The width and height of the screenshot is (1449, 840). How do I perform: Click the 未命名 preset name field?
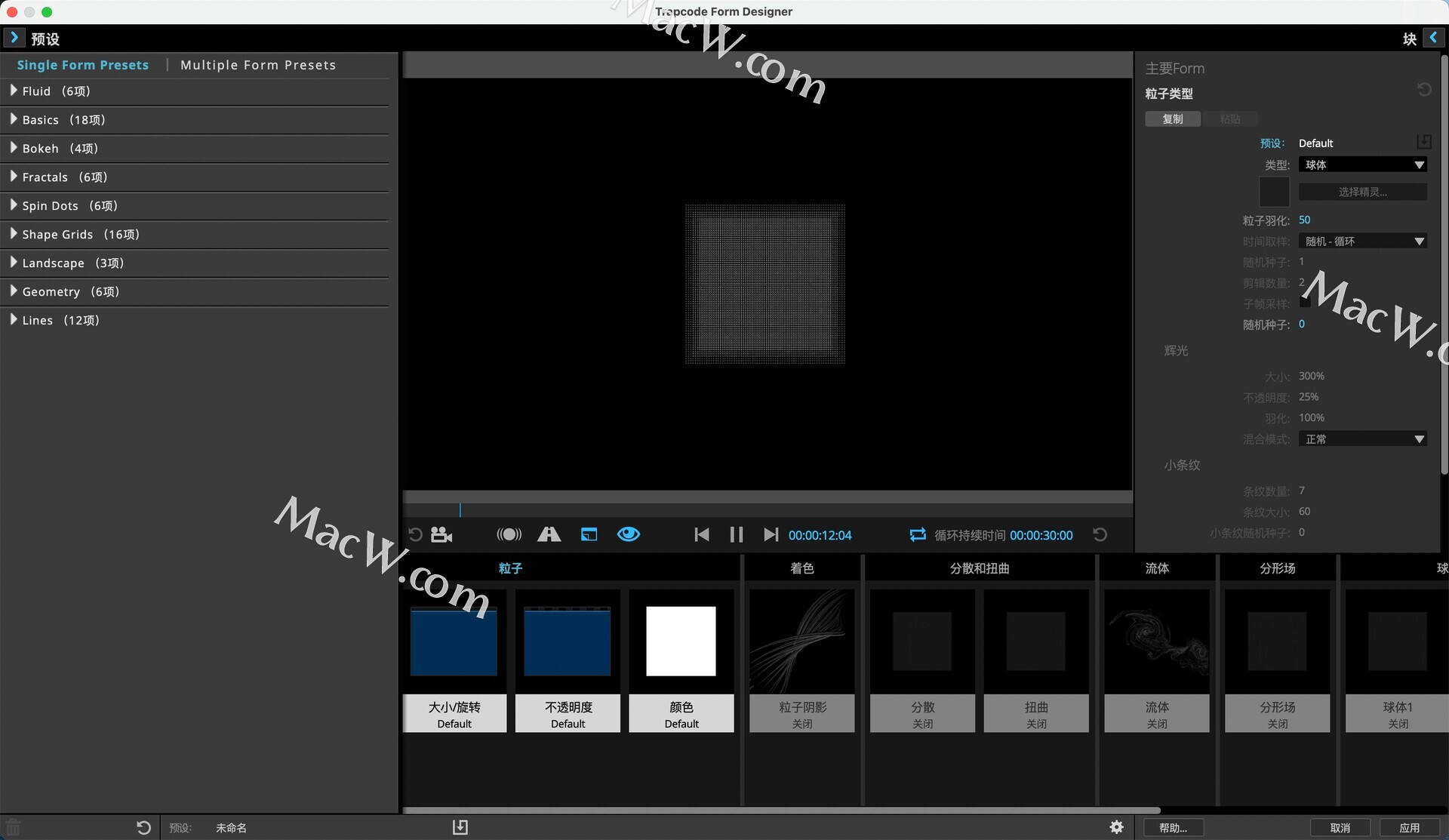pyautogui.click(x=231, y=828)
